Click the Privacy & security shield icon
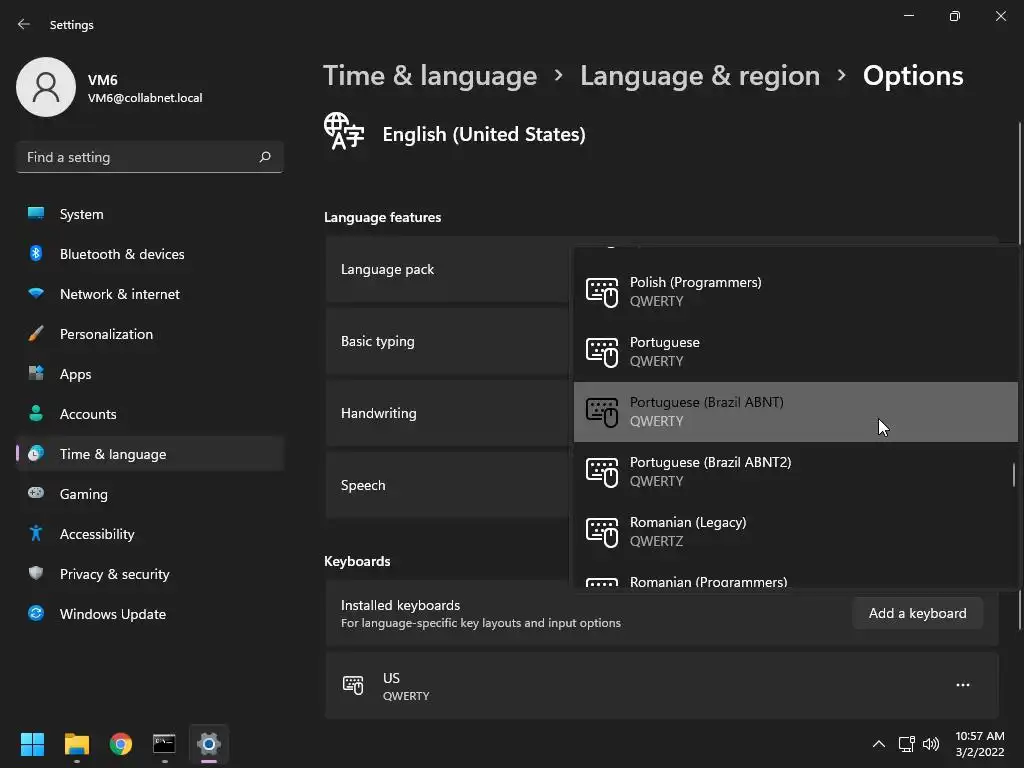 pos(36,574)
